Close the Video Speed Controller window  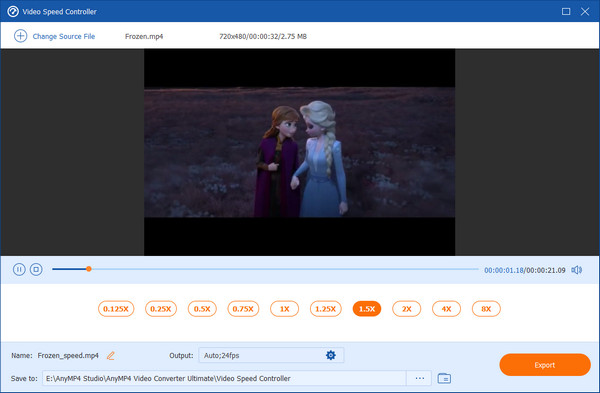coord(585,11)
